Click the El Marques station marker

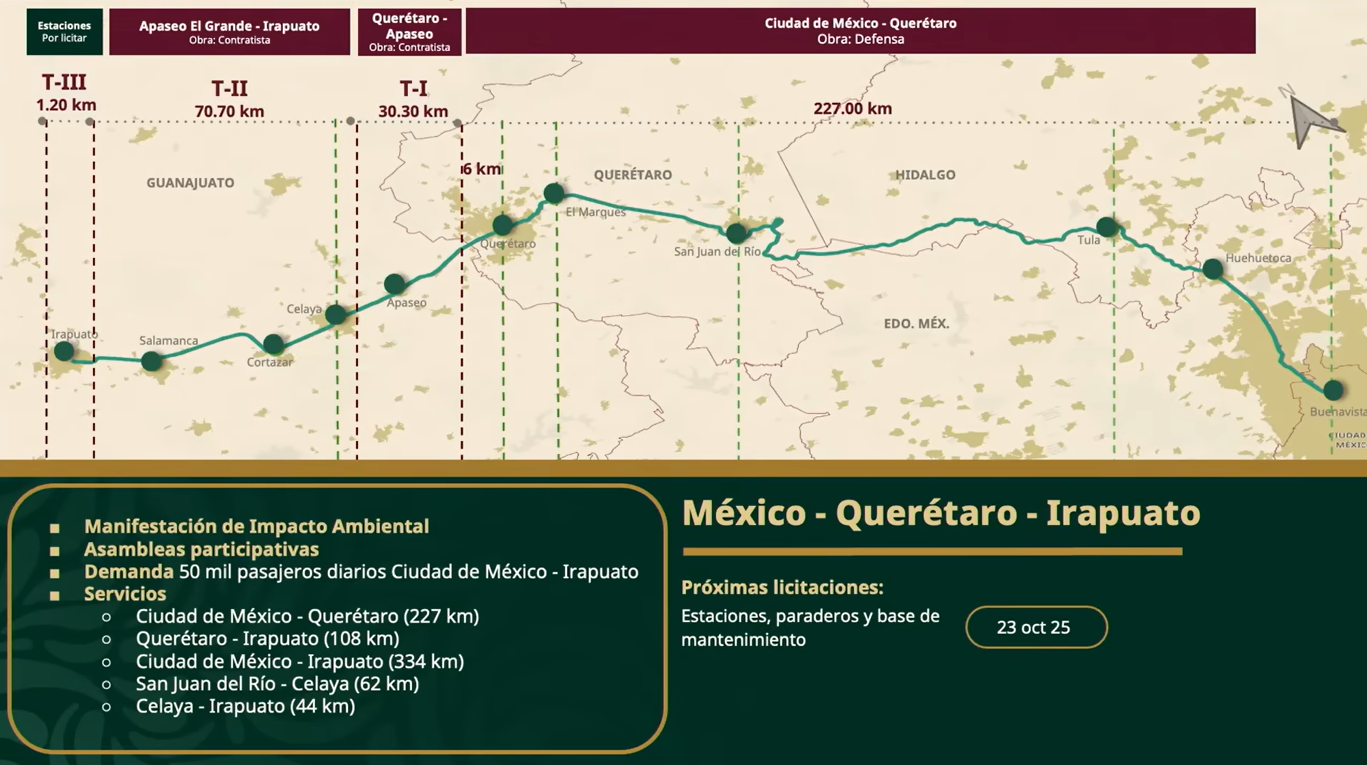click(554, 193)
